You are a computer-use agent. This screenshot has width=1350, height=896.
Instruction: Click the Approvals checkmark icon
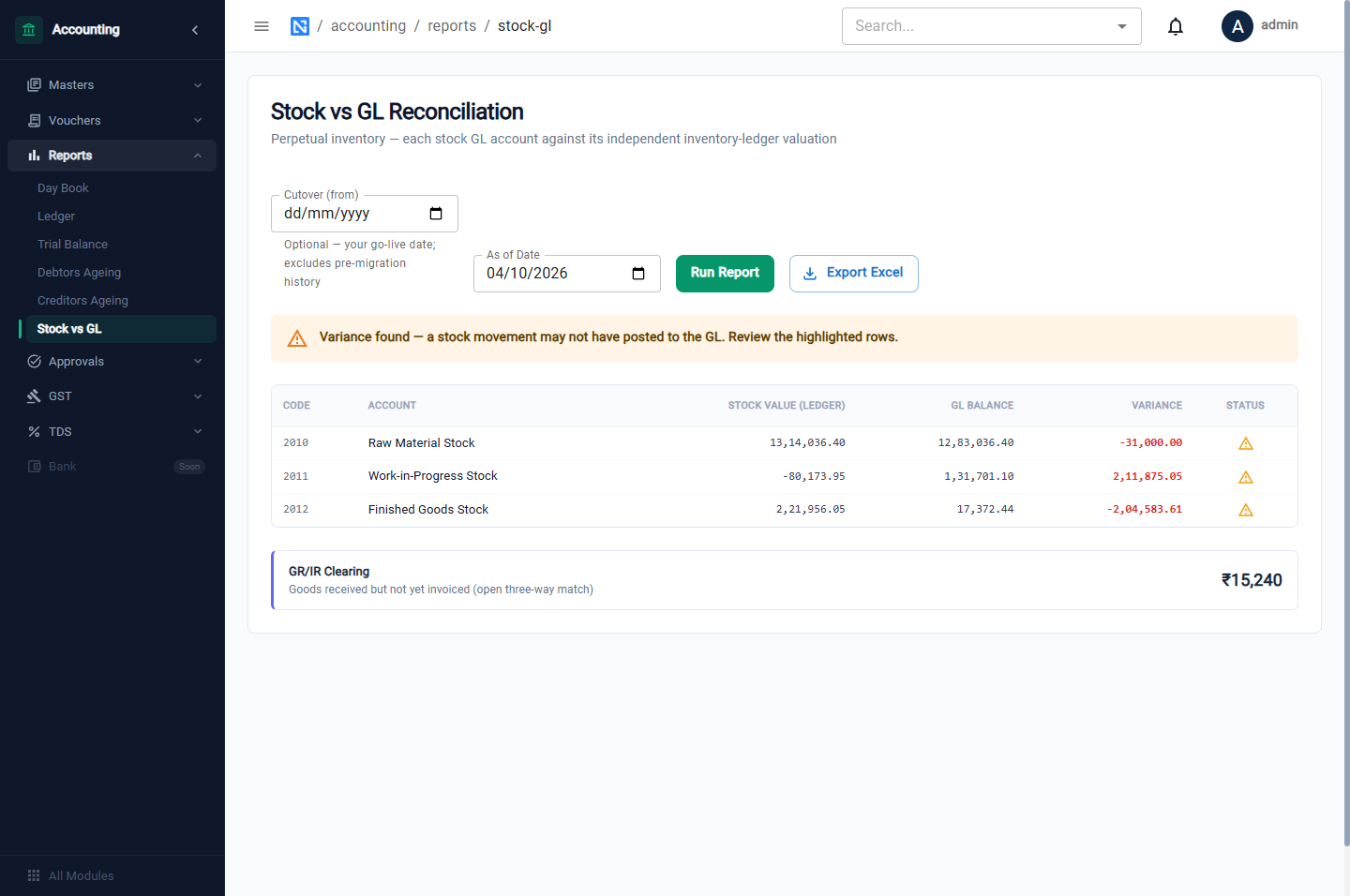[x=35, y=362]
